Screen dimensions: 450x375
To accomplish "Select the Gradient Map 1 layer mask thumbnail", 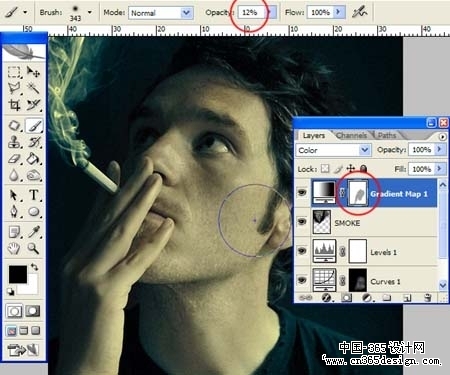I will (x=358, y=193).
